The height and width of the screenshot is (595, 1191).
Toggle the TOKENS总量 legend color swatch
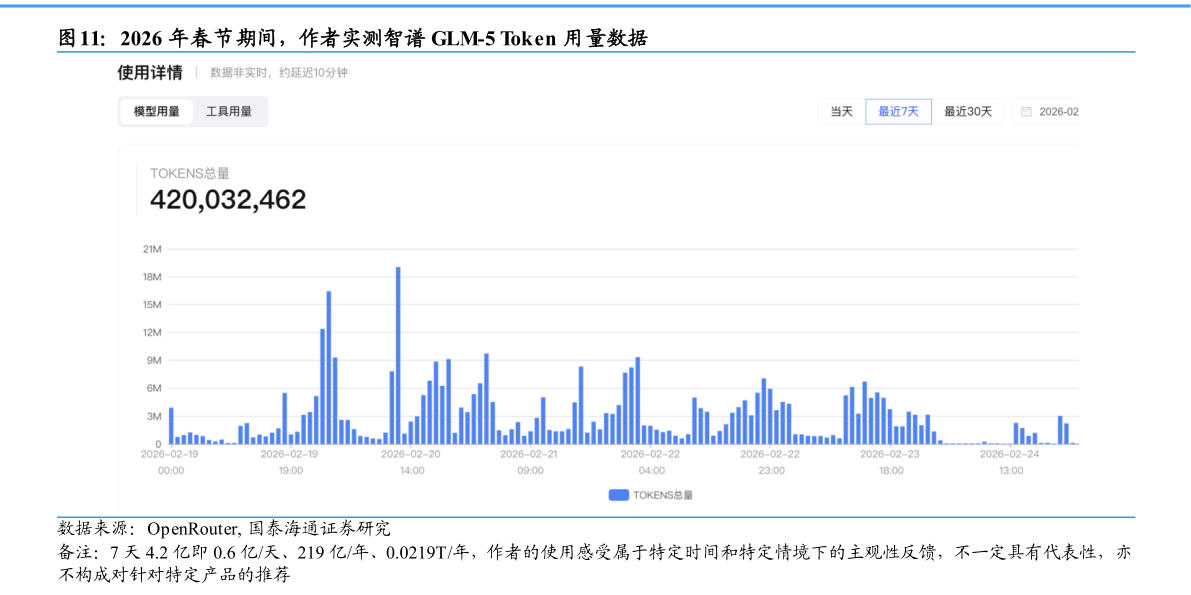pos(618,495)
